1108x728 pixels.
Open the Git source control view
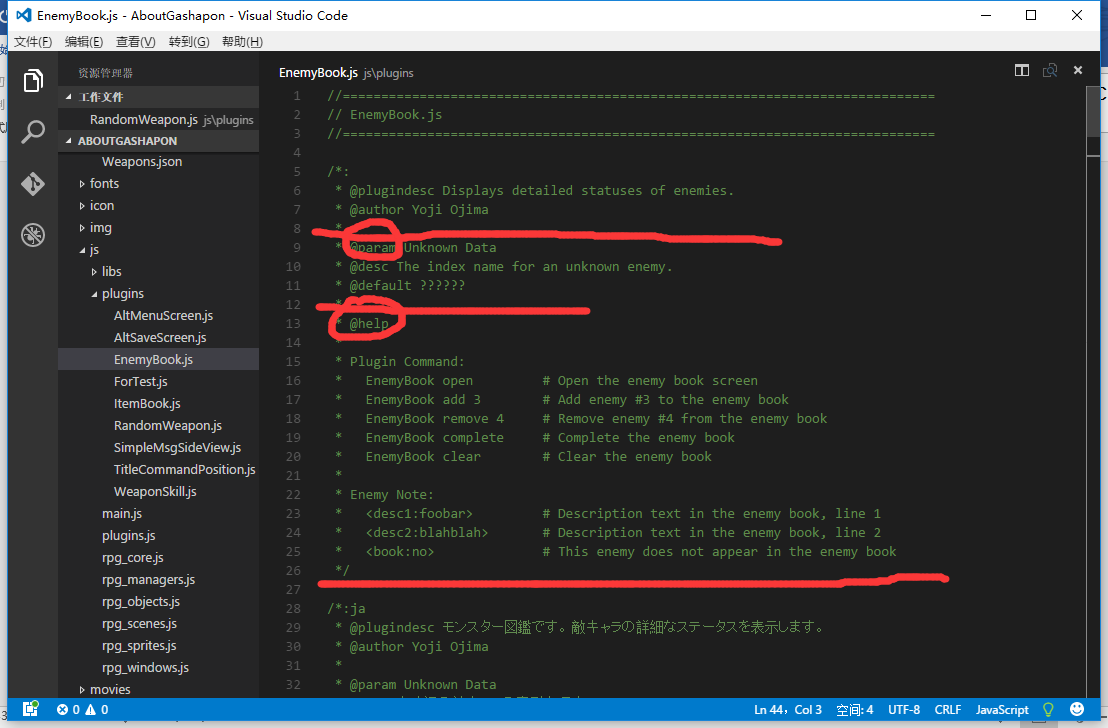(33, 184)
